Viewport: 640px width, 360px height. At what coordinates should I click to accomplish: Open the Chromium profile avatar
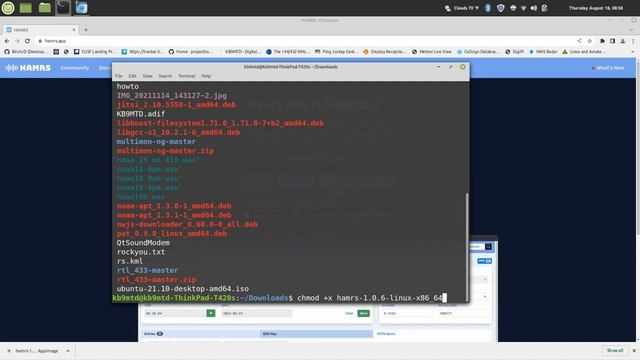point(623,41)
